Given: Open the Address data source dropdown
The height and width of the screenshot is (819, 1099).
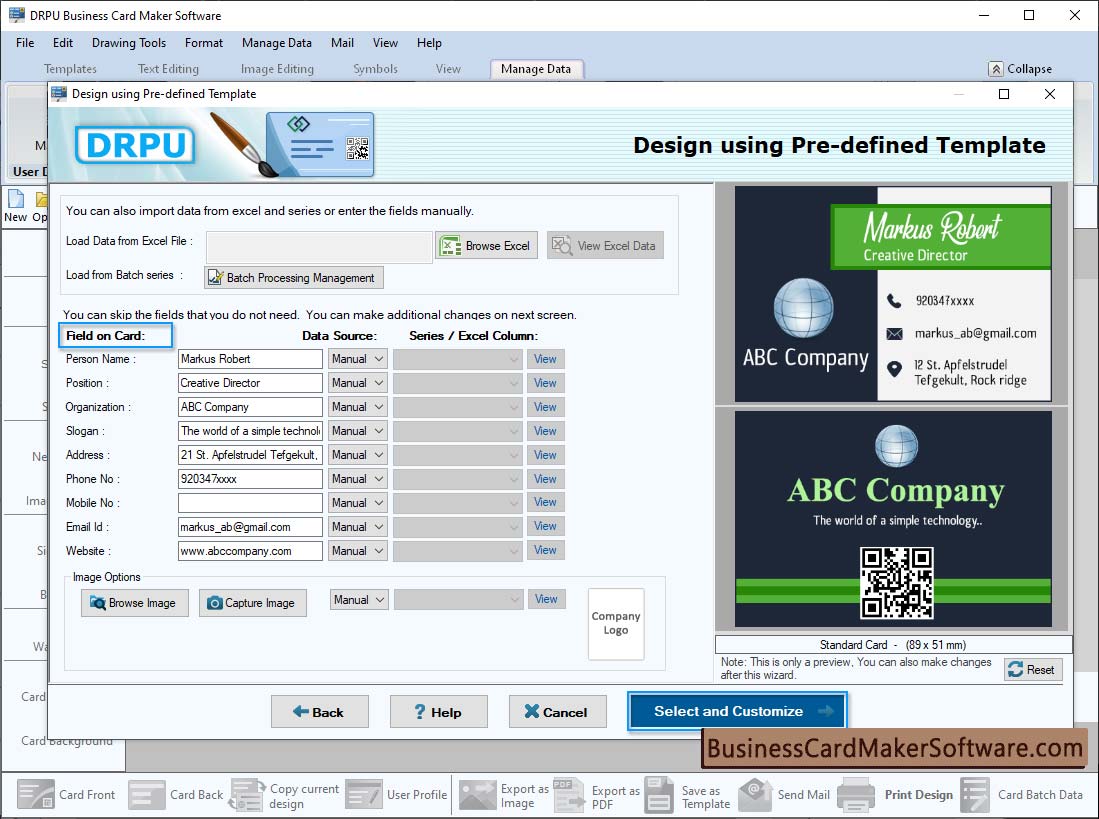Looking at the screenshot, I should 357,455.
